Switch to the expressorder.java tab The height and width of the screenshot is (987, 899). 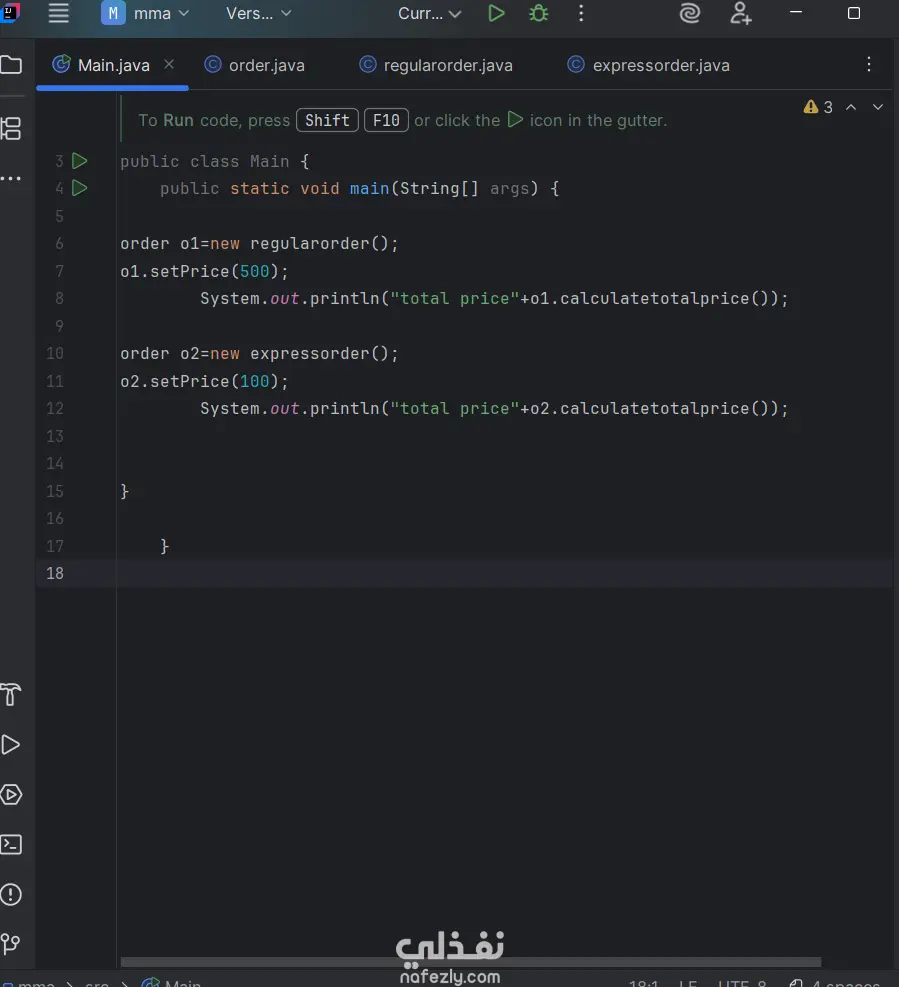pos(648,65)
